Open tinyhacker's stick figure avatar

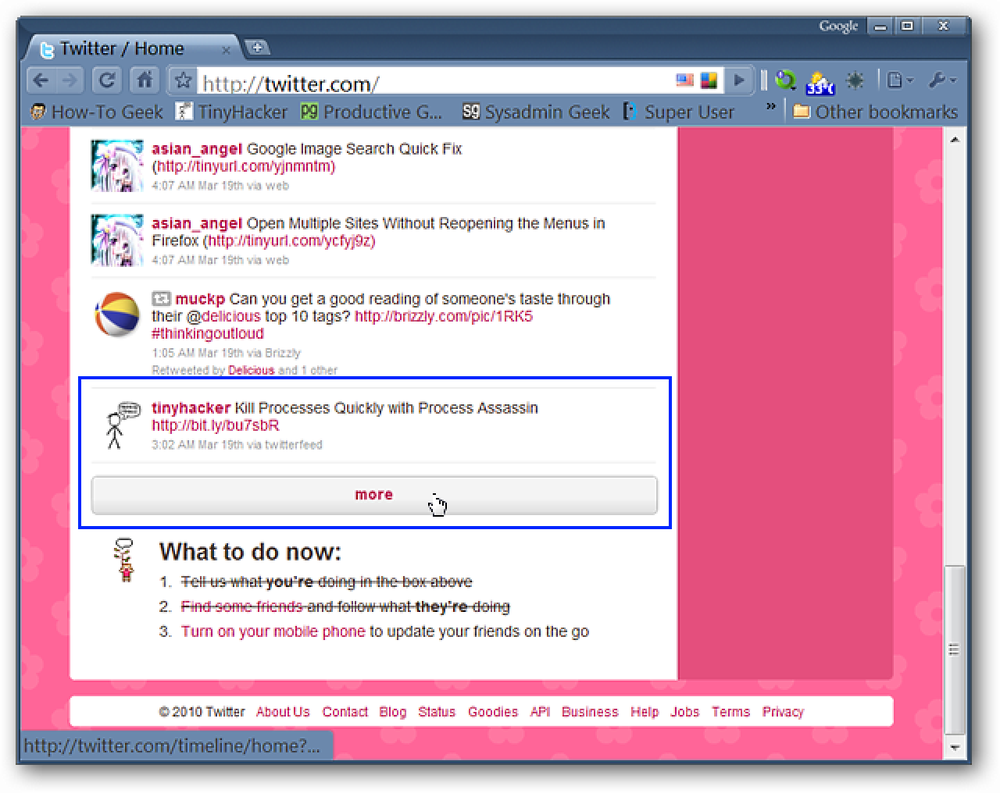121,426
